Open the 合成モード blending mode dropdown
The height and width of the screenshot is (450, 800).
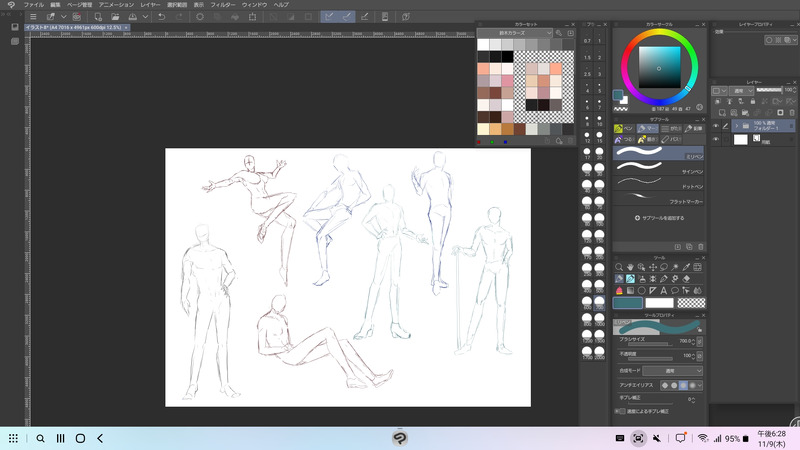pyautogui.click(x=672, y=371)
